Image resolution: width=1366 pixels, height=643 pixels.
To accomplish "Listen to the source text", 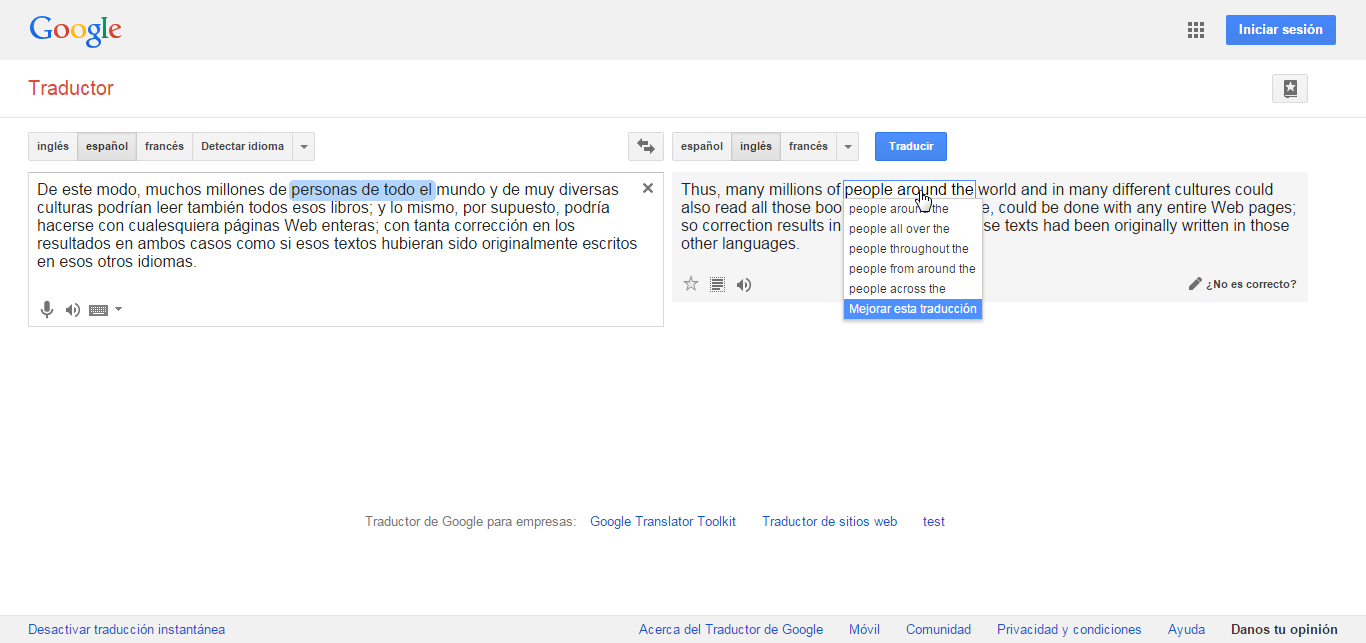I will click(72, 310).
